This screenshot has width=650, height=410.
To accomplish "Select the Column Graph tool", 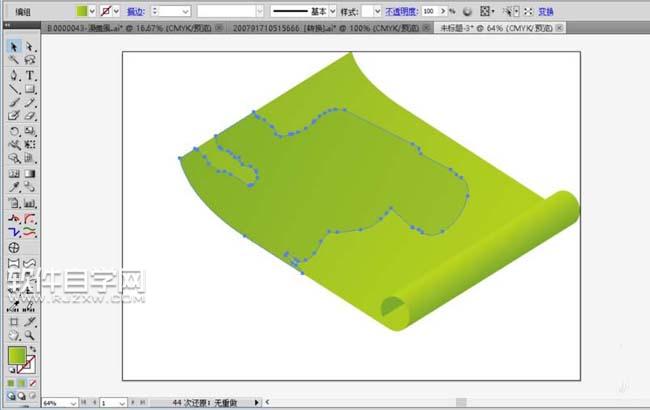I will point(29,203).
